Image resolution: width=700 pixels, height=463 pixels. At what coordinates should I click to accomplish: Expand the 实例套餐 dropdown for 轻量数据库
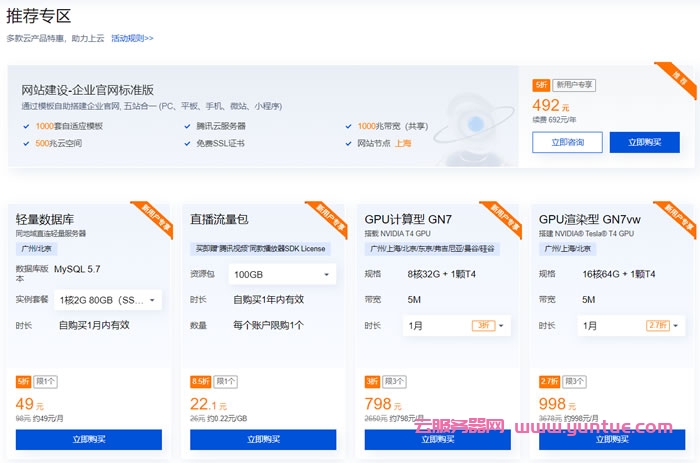pos(109,299)
